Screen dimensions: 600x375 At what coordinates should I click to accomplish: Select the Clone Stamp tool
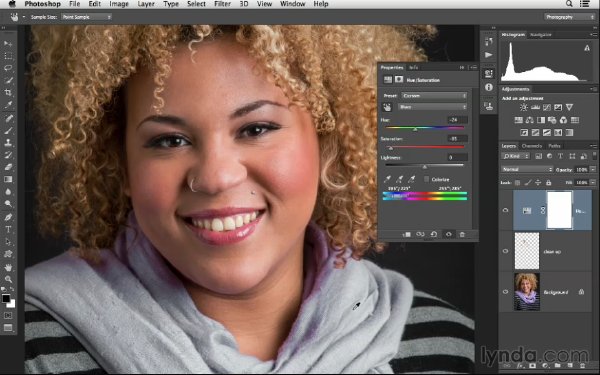[x=8, y=143]
